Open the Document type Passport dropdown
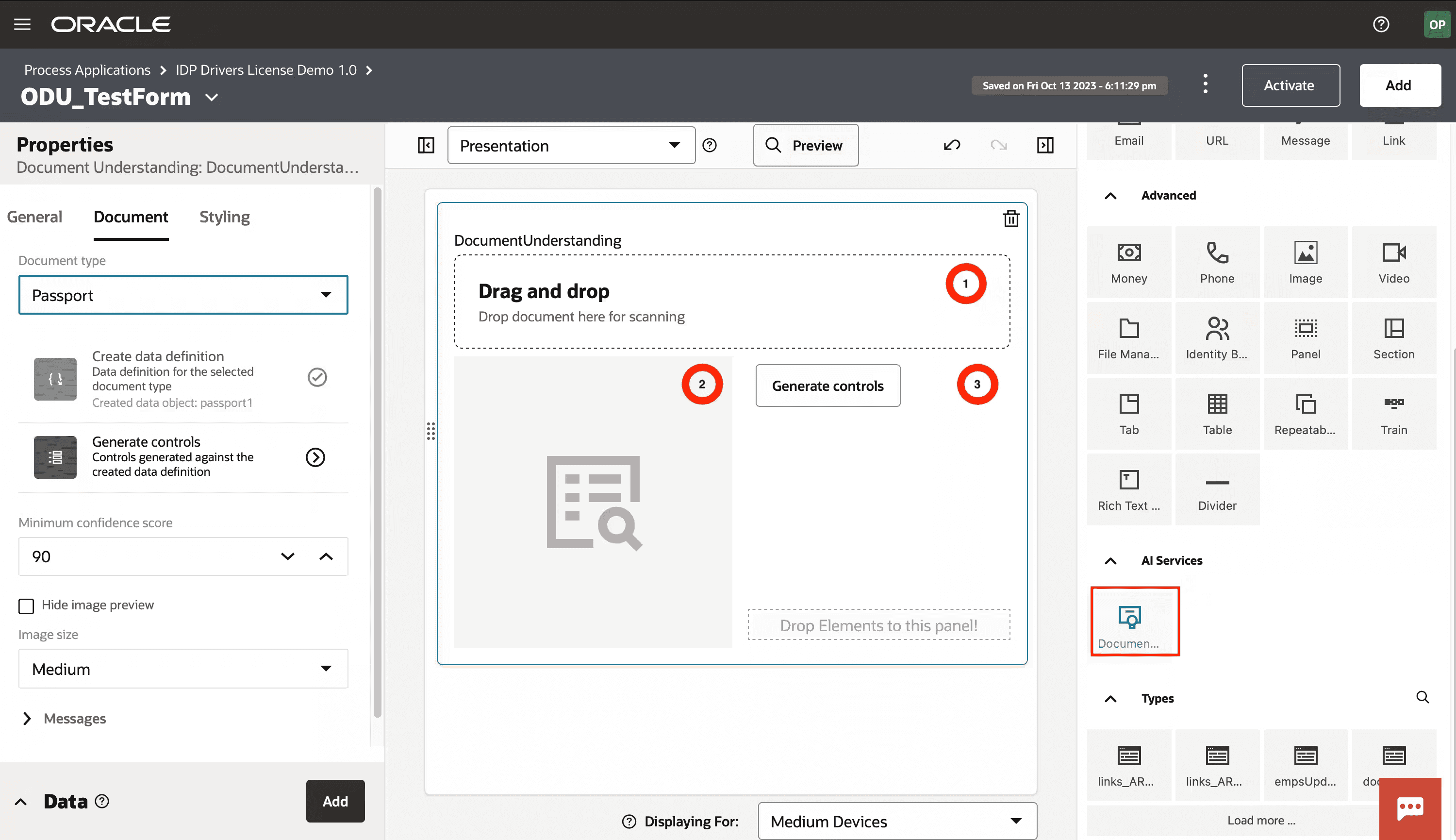The height and width of the screenshot is (840, 1456). (x=183, y=295)
